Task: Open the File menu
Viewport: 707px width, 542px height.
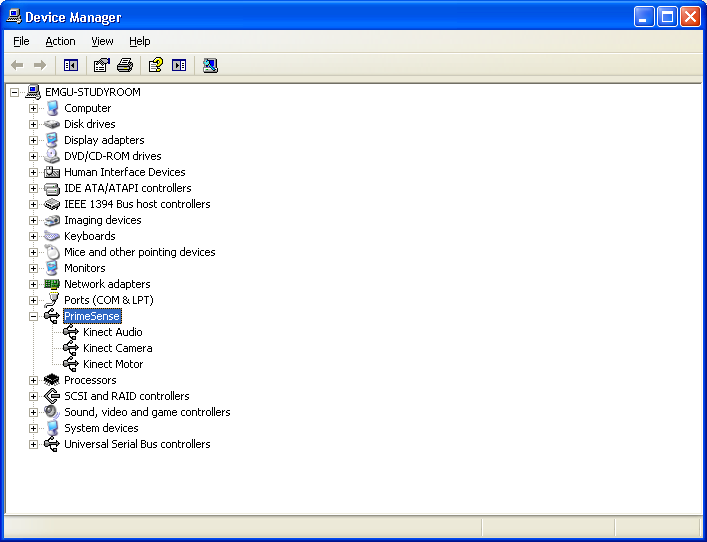Action: pos(21,41)
